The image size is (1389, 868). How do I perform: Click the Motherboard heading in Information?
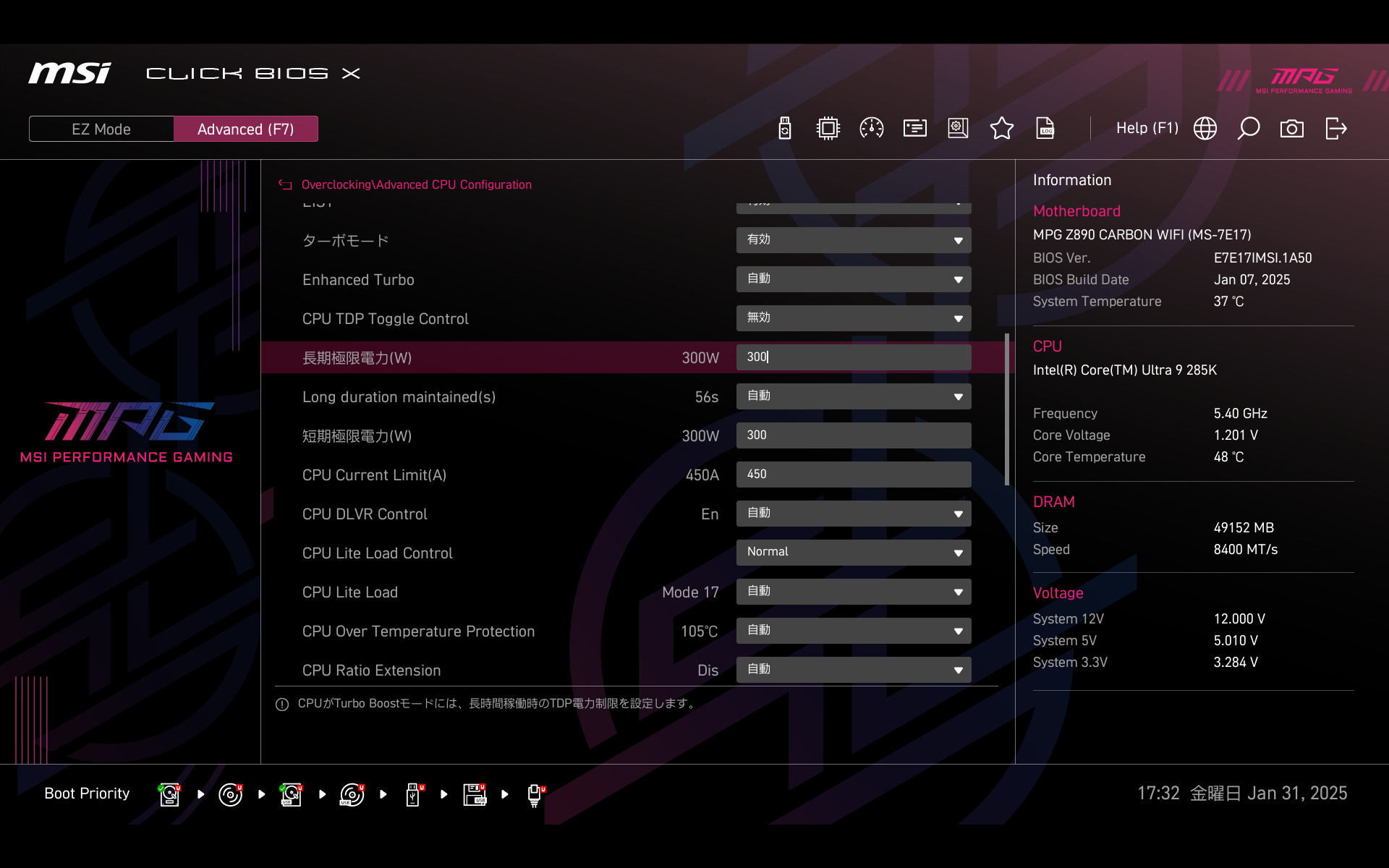[x=1076, y=211]
